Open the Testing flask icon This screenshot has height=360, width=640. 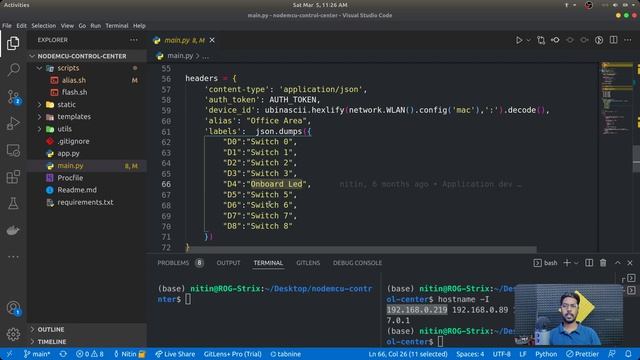[x=13, y=203]
